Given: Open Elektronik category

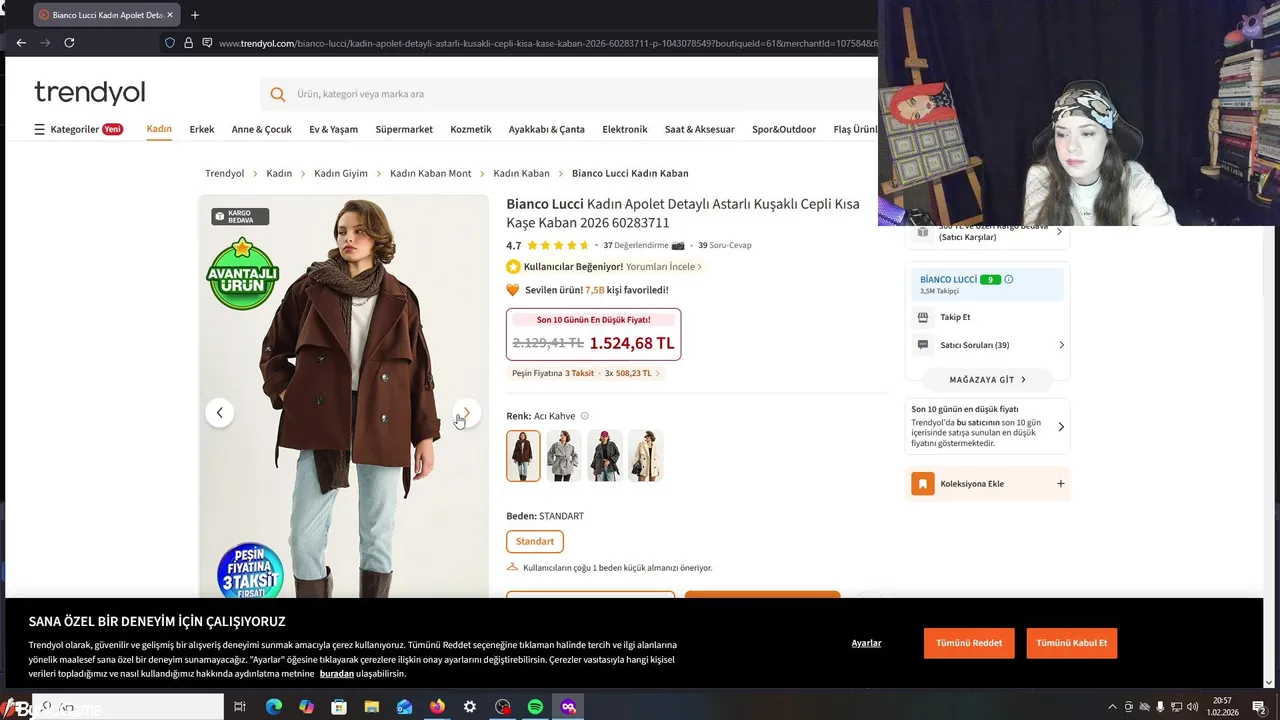Looking at the screenshot, I should (x=625, y=129).
